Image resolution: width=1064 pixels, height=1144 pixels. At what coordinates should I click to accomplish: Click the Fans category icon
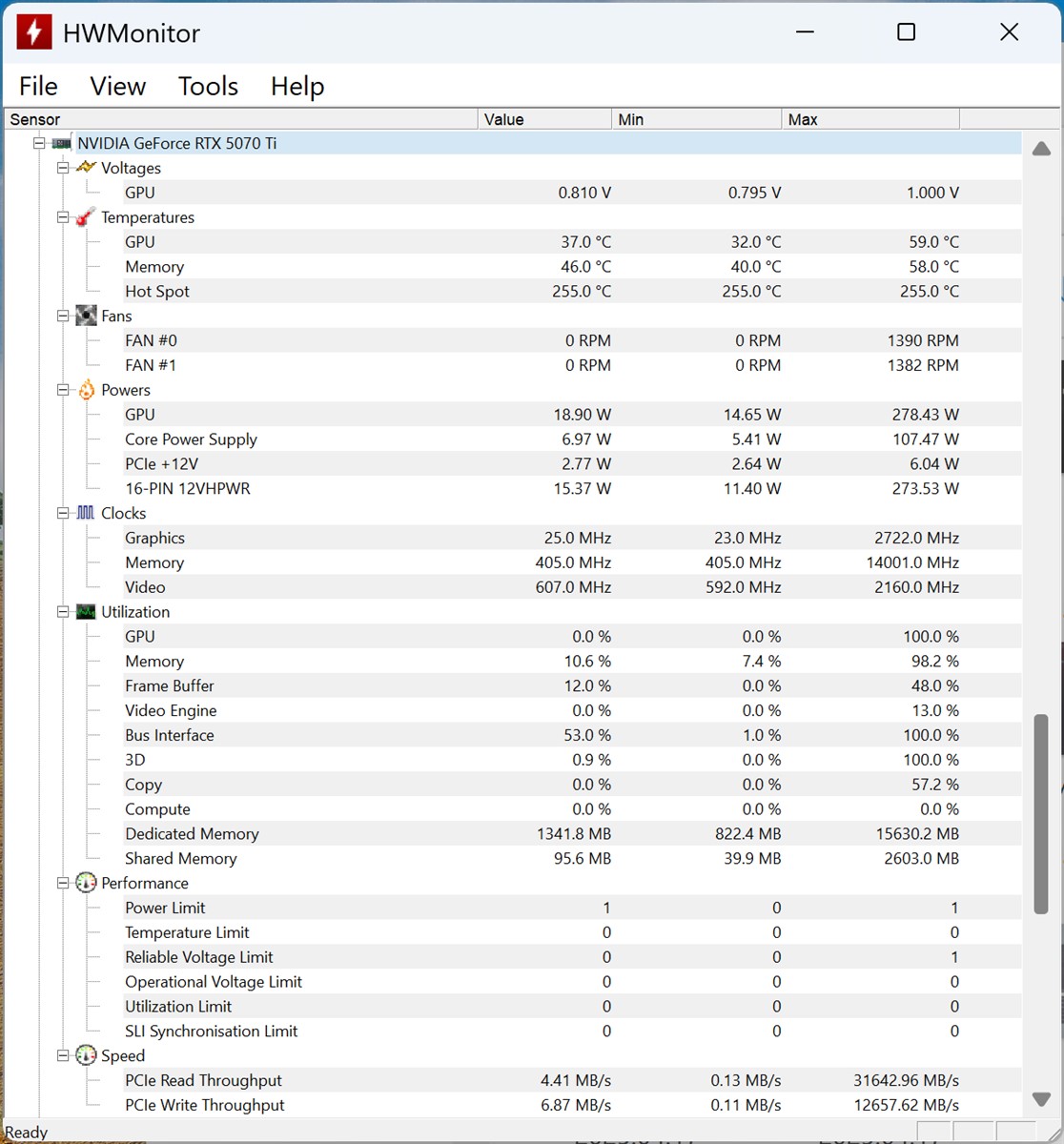click(x=86, y=316)
